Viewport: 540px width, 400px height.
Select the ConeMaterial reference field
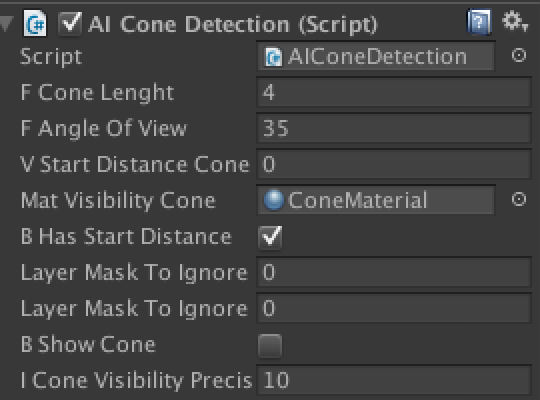point(376,200)
